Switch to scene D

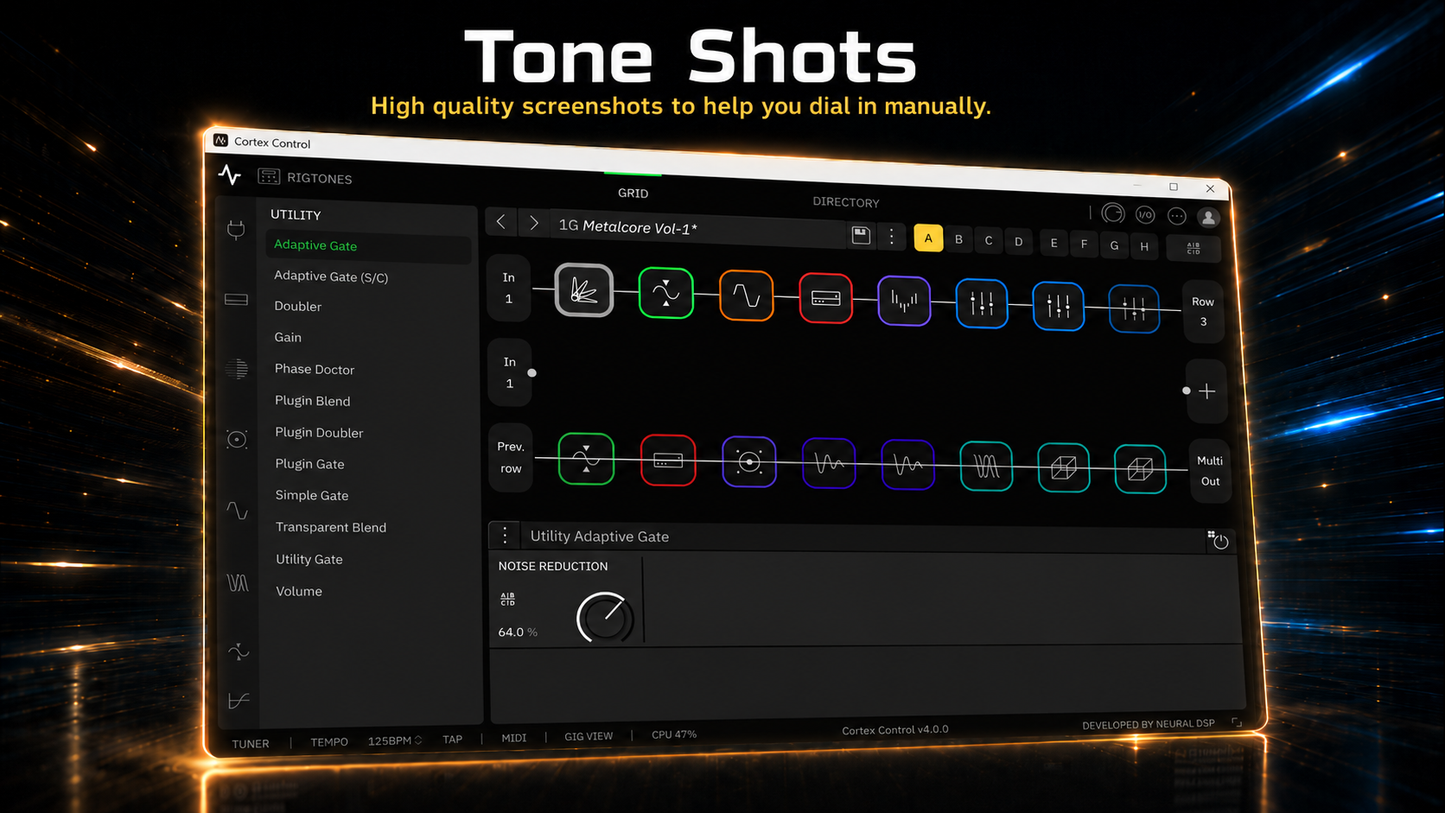(x=1019, y=241)
